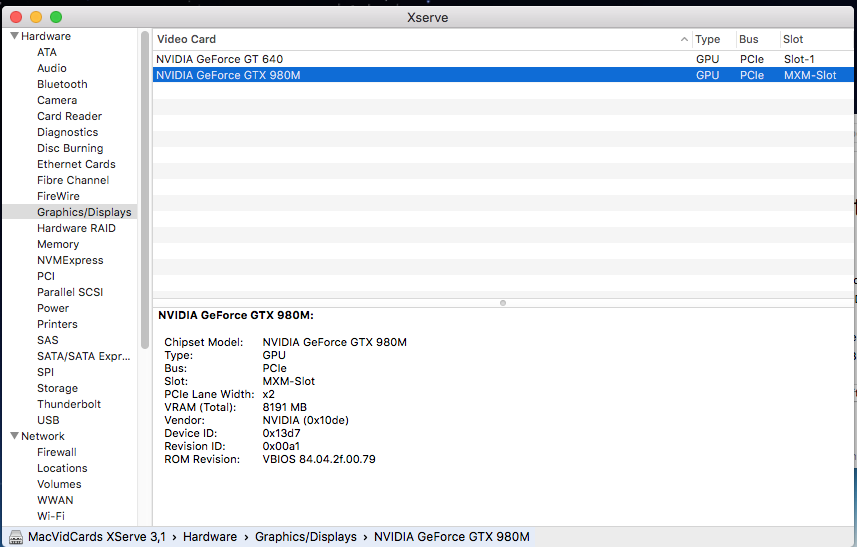The width and height of the screenshot is (857, 547).
Task: Select Camera in the sidebar
Action: (x=57, y=100)
